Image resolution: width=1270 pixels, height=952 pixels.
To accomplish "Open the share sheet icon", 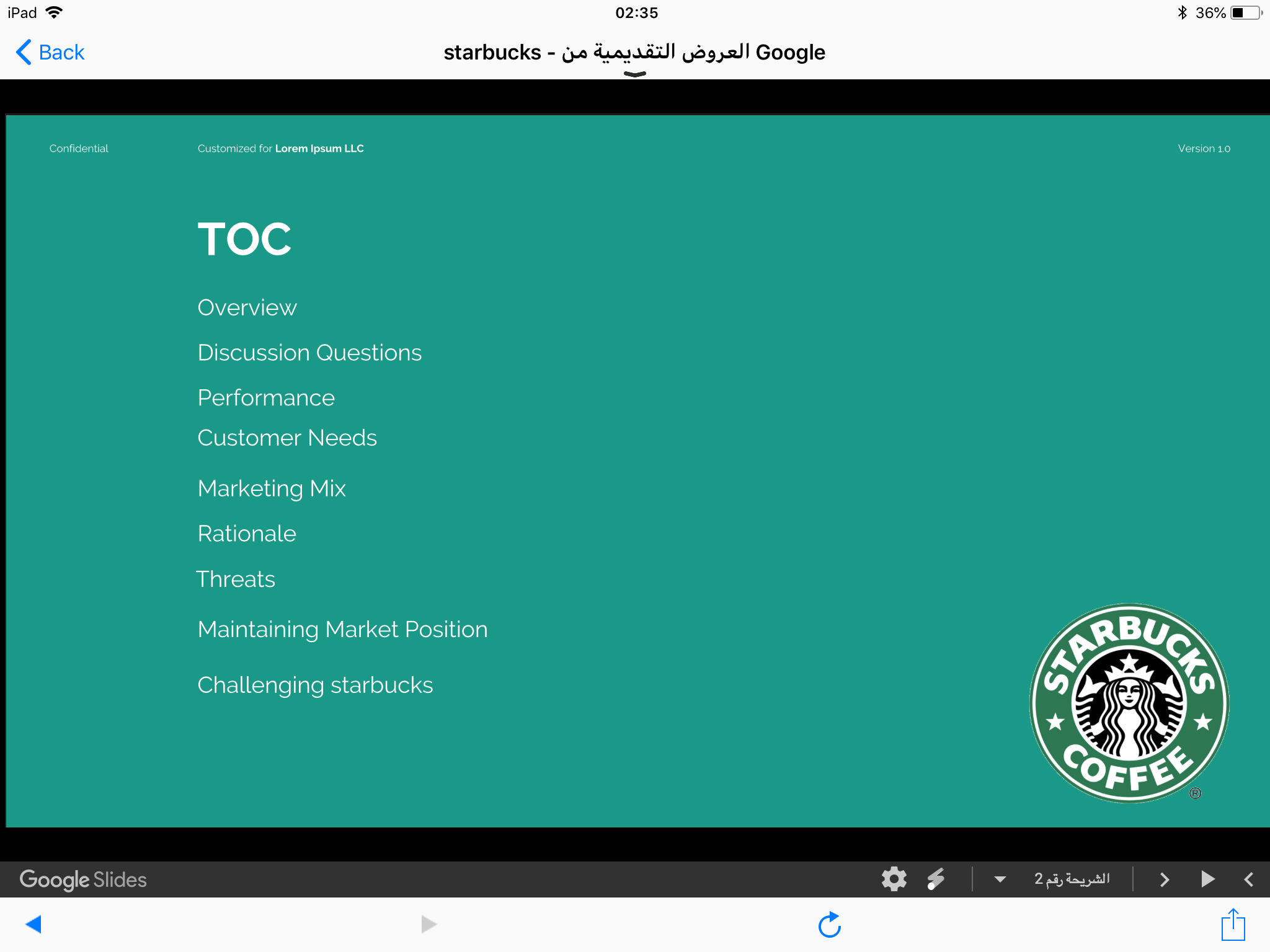I will click(x=1233, y=924).
